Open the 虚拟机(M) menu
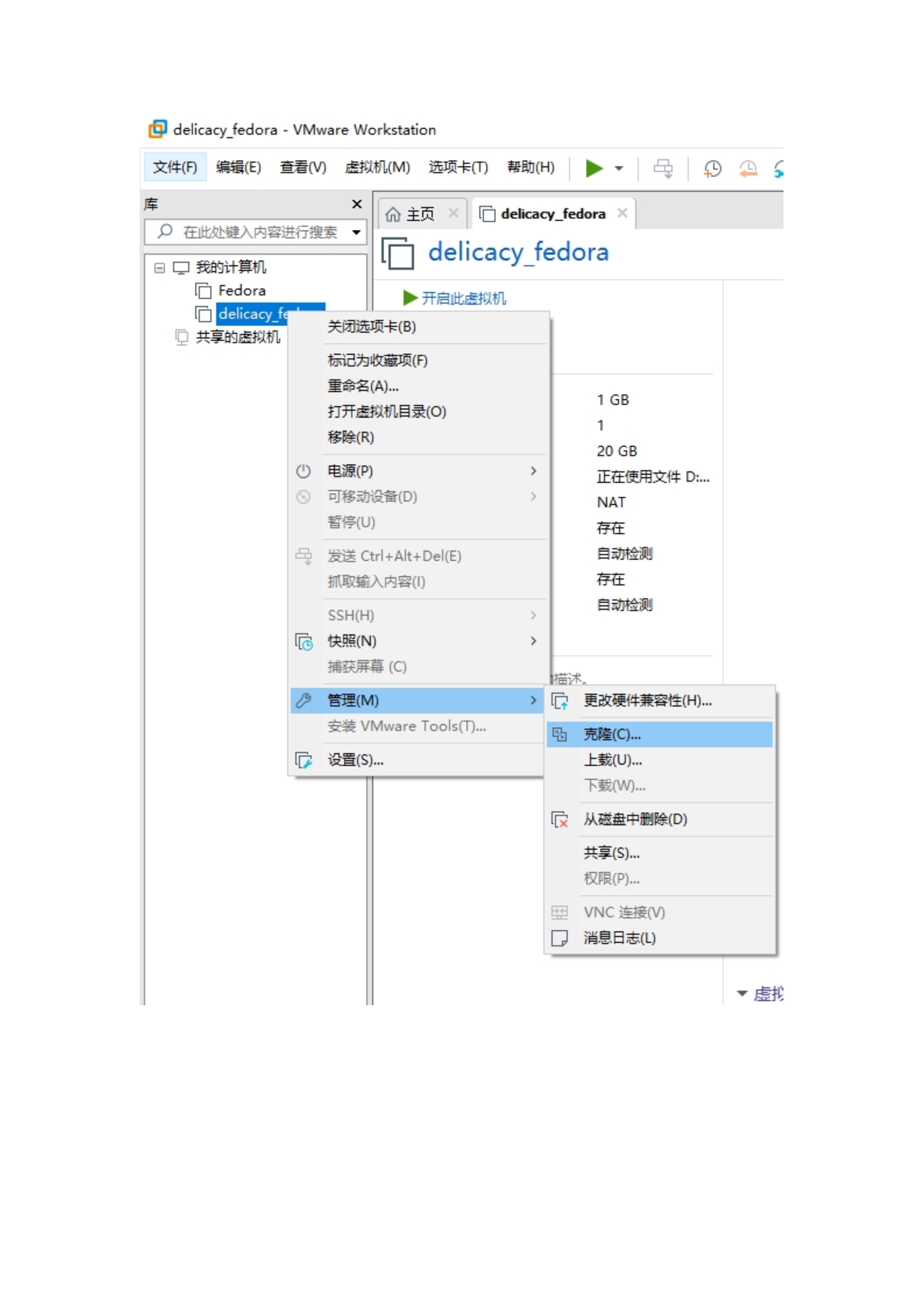This screenshot has height=1307, width=924. click(x=377, y=167)
